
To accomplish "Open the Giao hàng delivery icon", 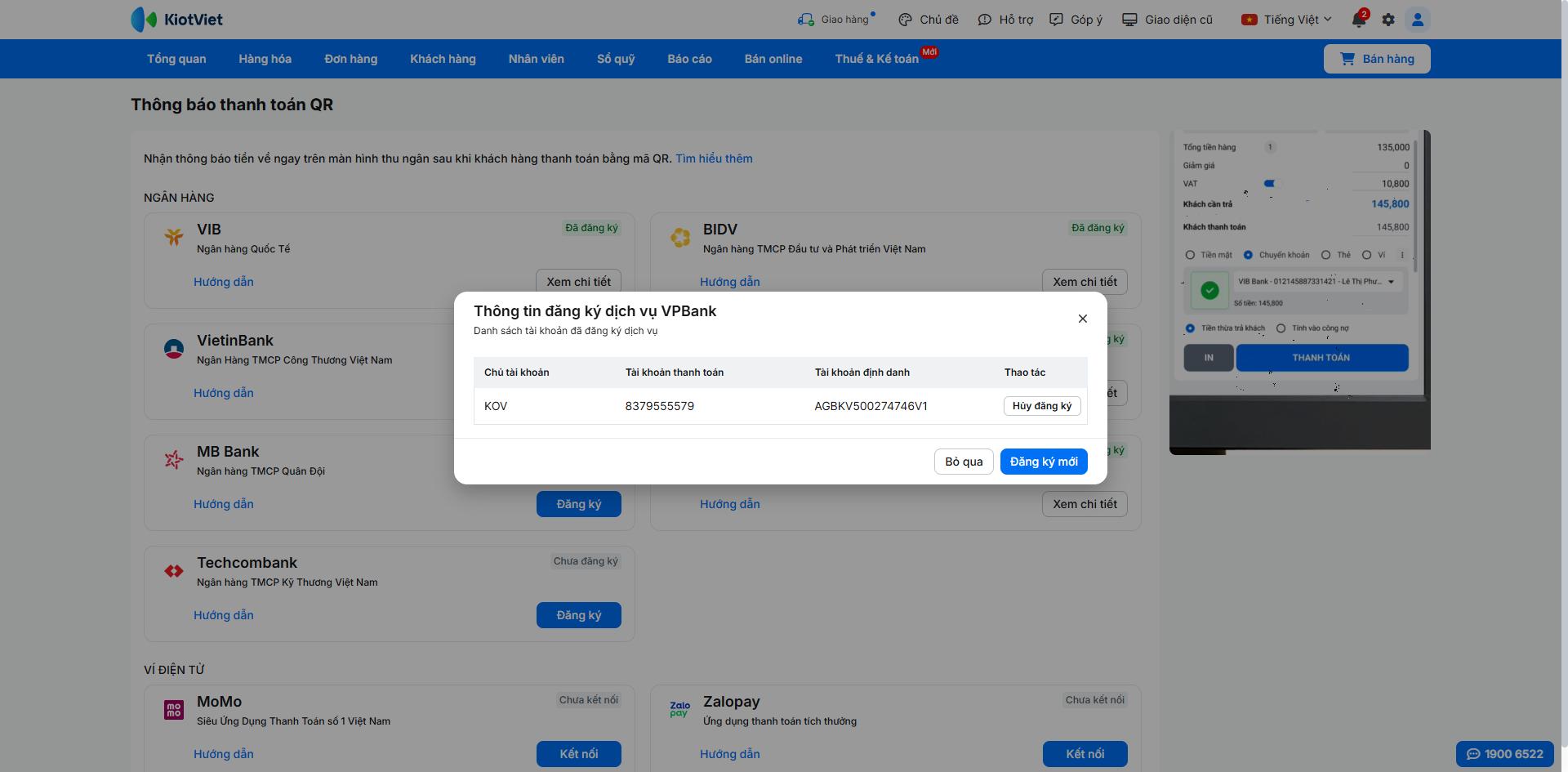I will 806,20.
